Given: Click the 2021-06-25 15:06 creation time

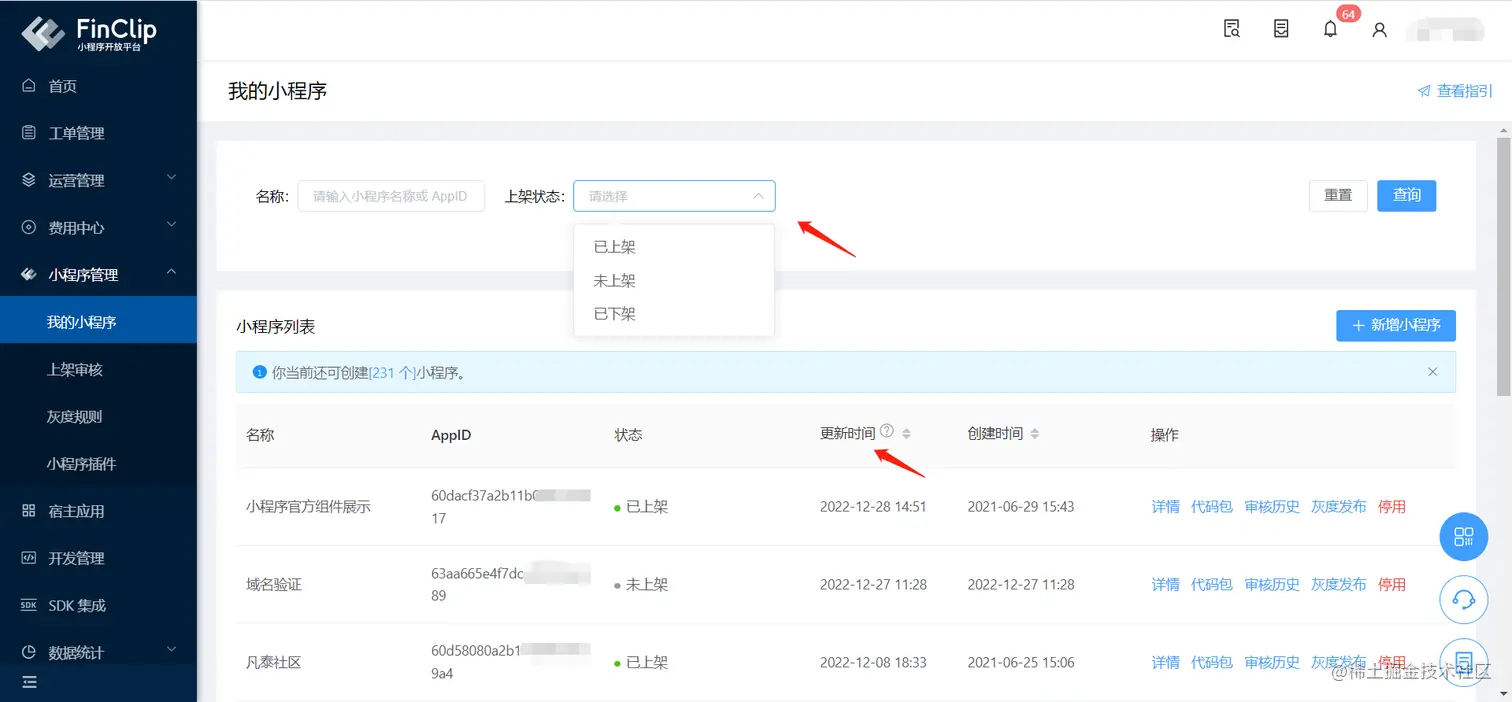Looking at the screenshot, I should click(x=1021, y=662).
